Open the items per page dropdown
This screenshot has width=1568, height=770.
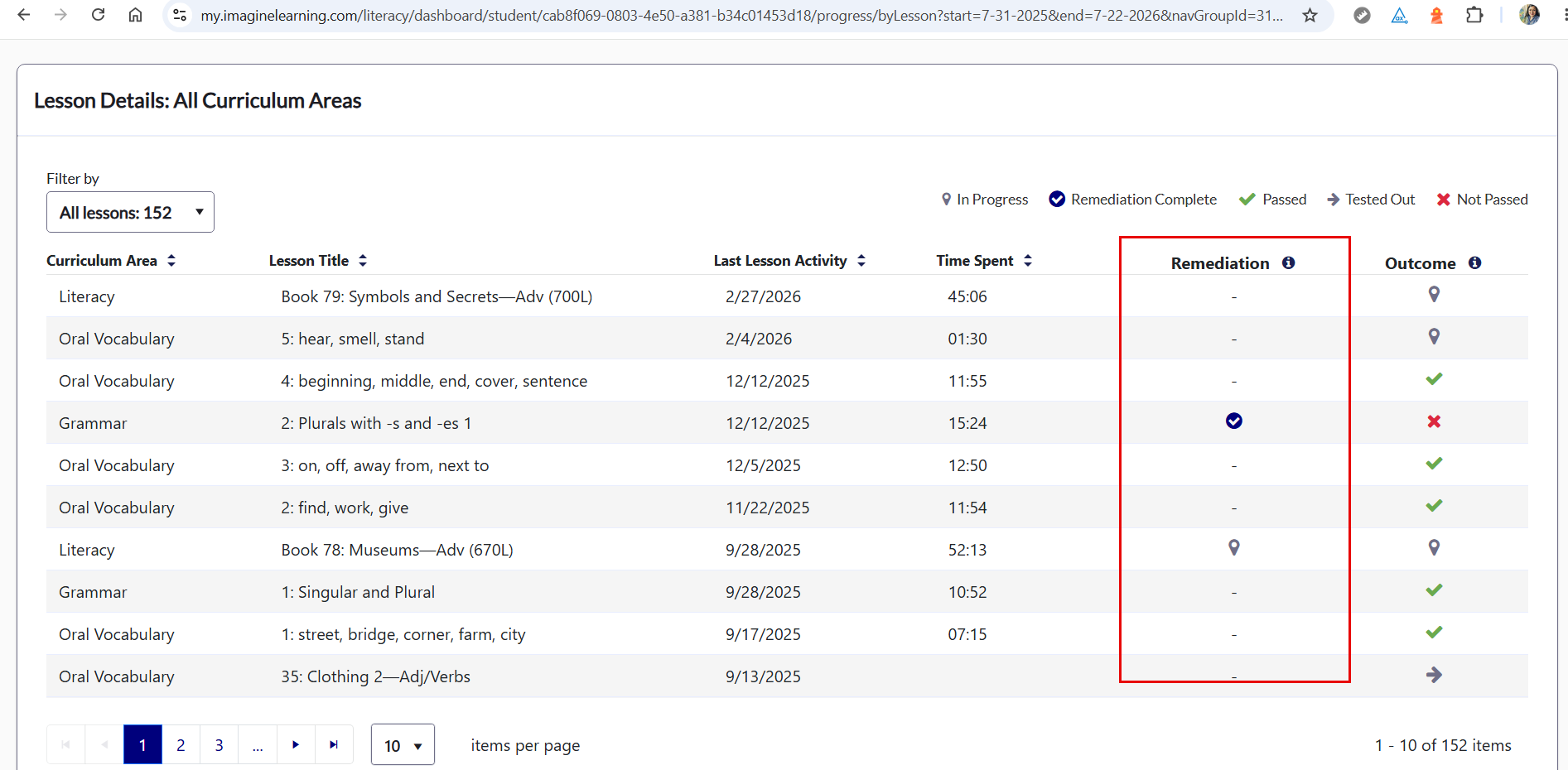[403, 745]
